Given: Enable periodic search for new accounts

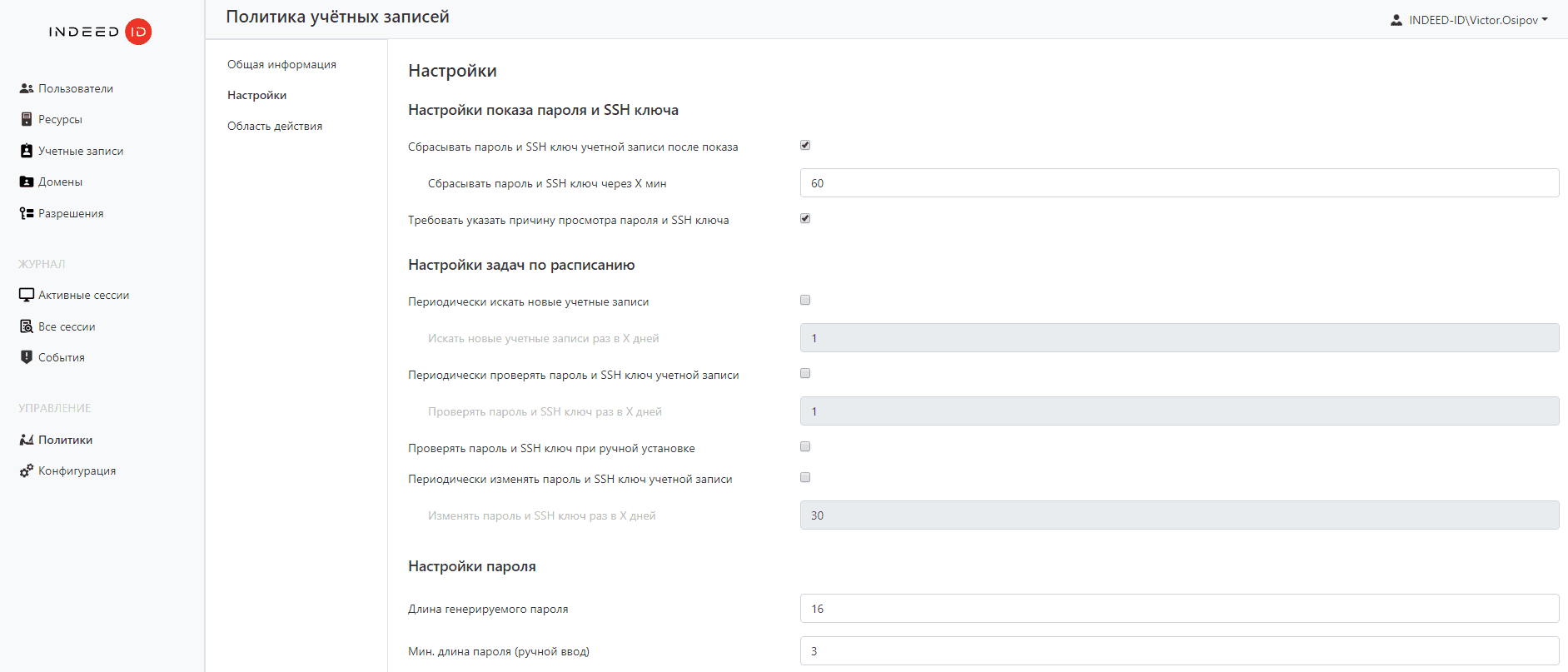Looking at the screenshot, I should [805, 300].
